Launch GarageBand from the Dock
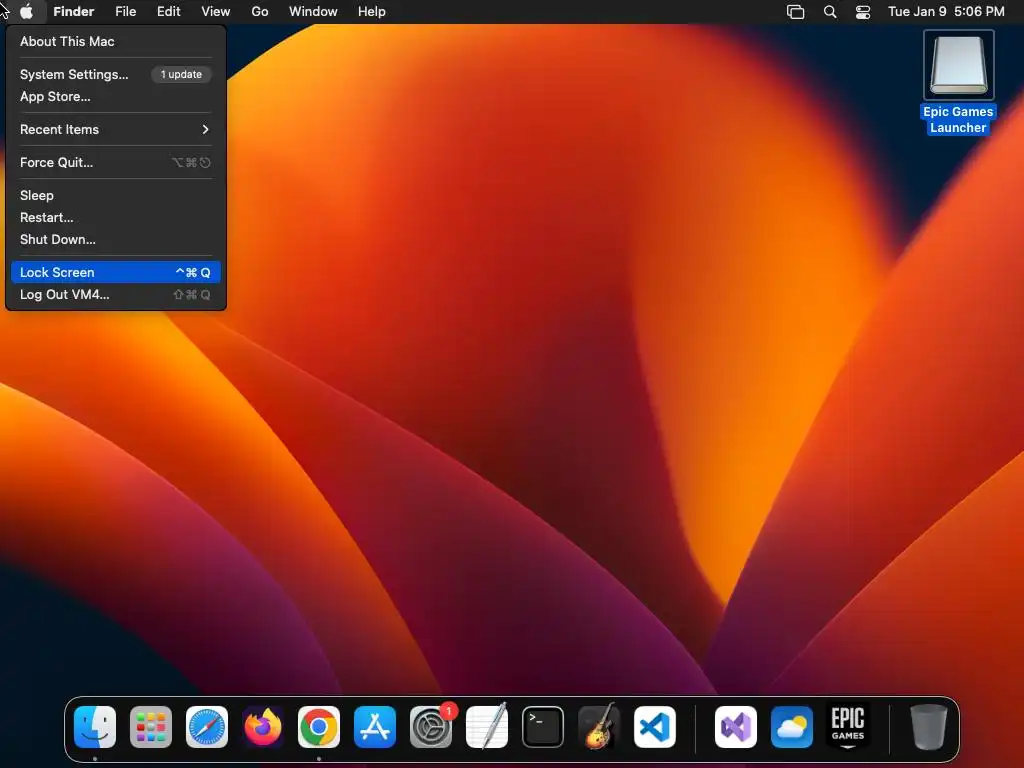Screen dimensions: 1024x768 pos(599,727)
